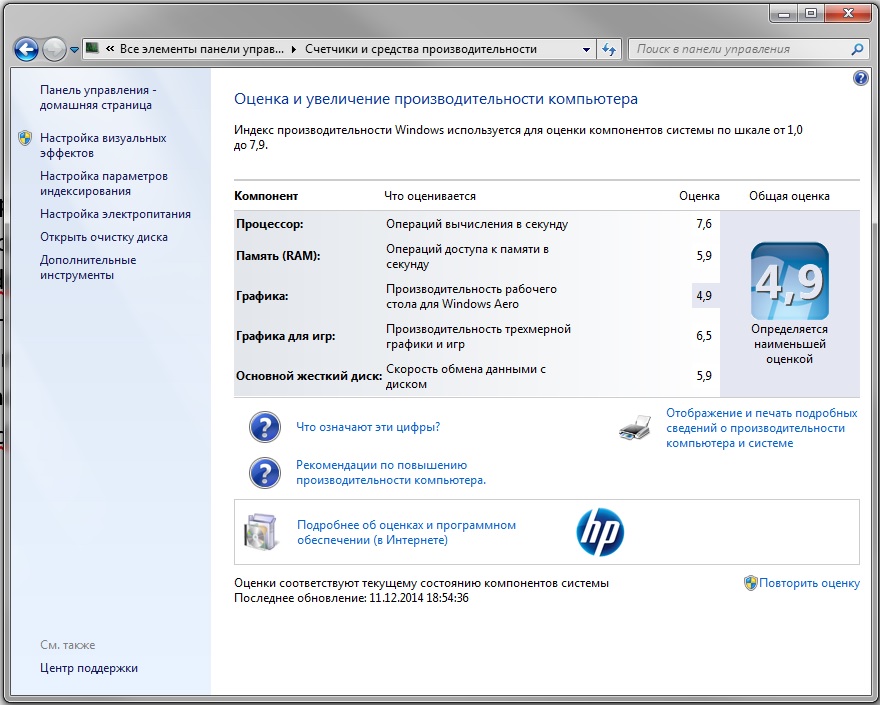
Task: Select 'Счетчики и средства производительности' breadcrumb
Action: (420, 49)
